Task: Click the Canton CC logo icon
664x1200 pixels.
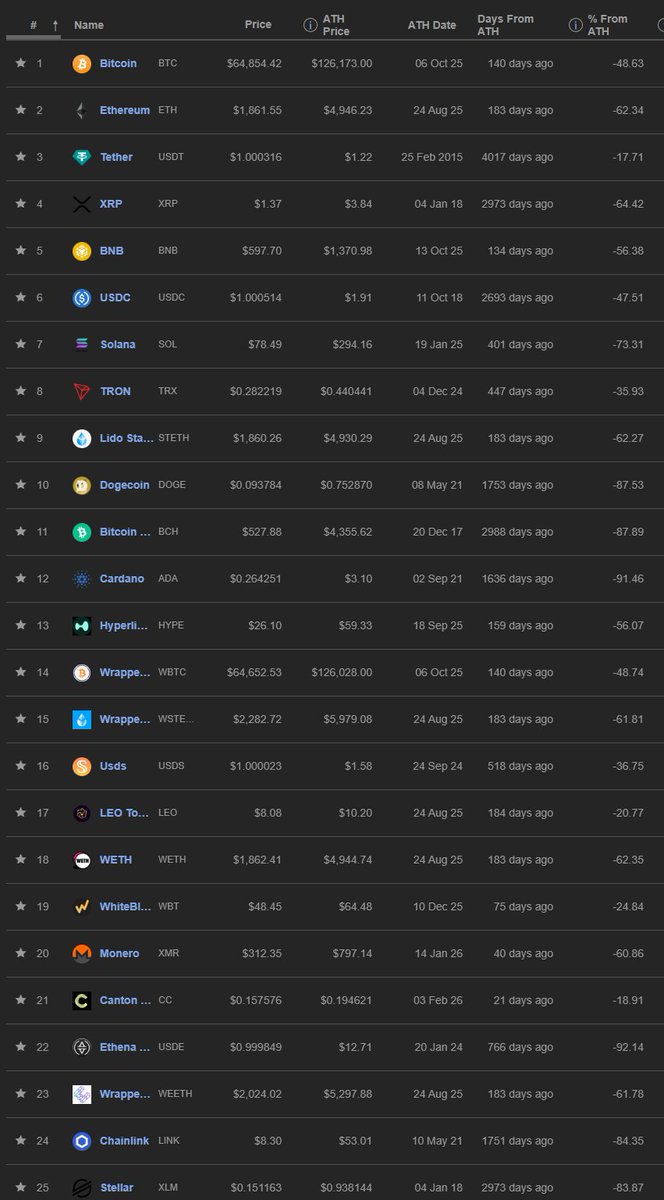Action: pos(82,1000)
